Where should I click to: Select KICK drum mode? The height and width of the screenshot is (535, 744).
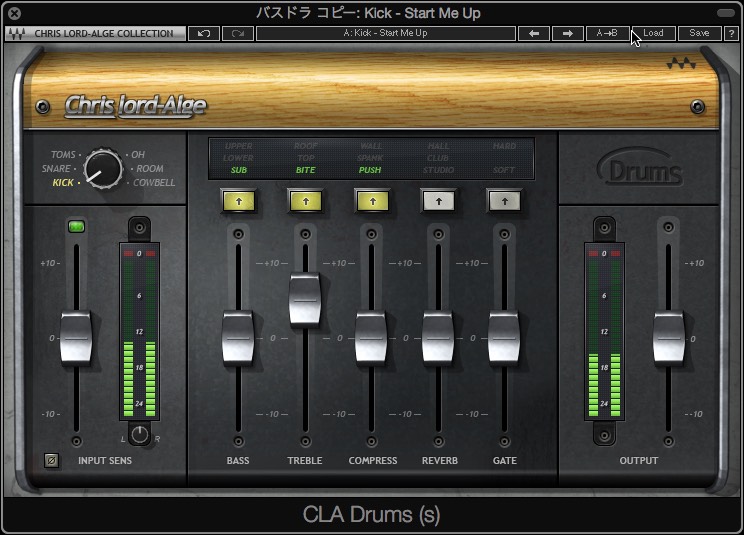[x=63, y=183]
